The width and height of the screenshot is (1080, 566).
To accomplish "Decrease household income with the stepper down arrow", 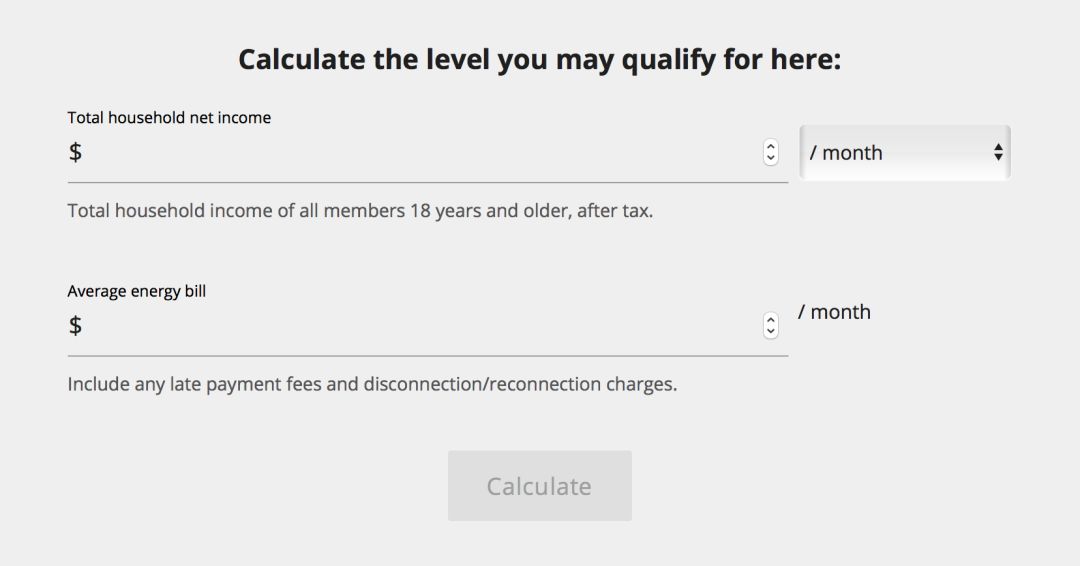I will coord(771,159).
